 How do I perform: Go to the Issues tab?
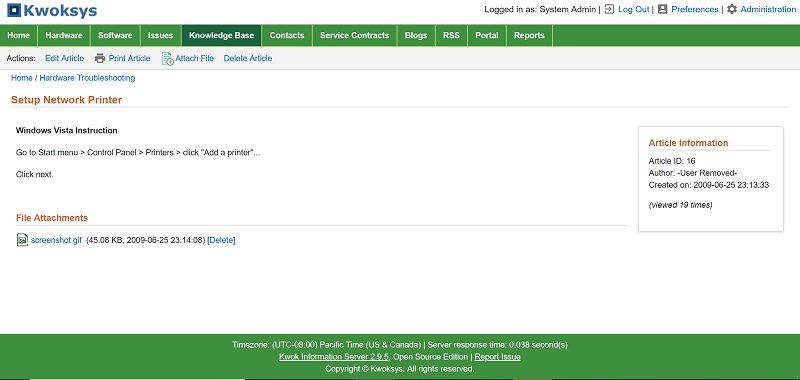[161, 35]
